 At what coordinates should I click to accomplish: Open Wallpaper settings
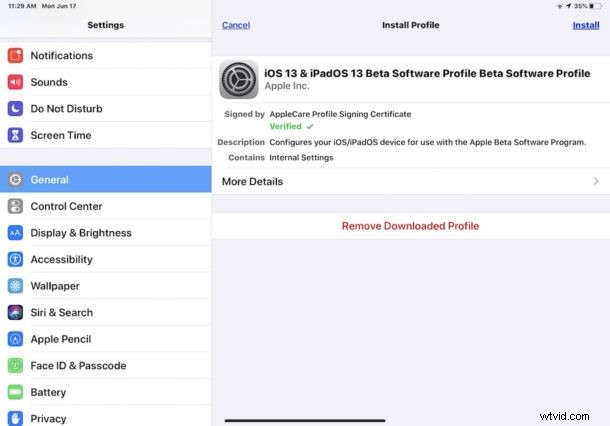coord(106,286)
